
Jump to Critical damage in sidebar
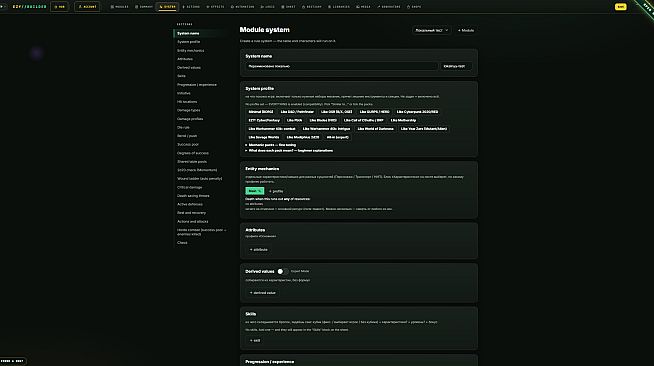[189, 187]
